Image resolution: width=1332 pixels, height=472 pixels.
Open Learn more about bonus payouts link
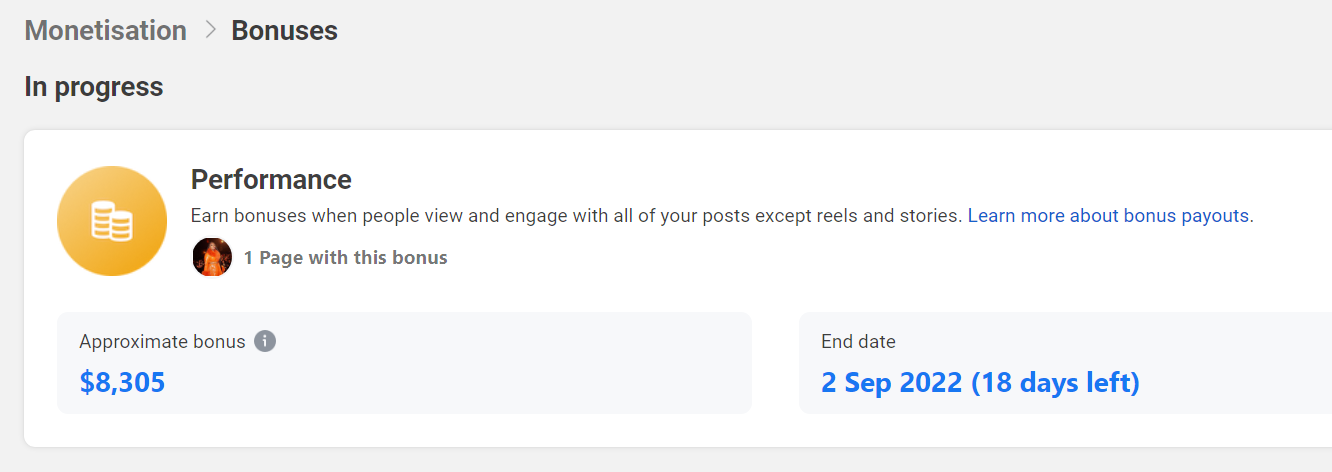pos(1110,216)
